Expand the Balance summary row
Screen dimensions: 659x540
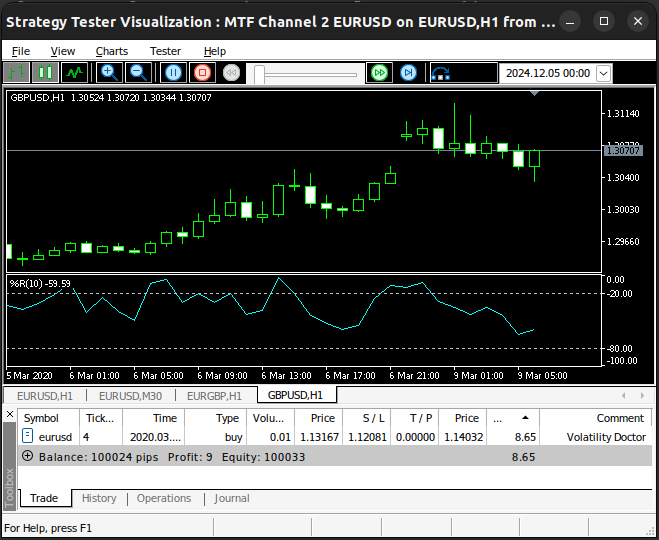tap(27, 456)
